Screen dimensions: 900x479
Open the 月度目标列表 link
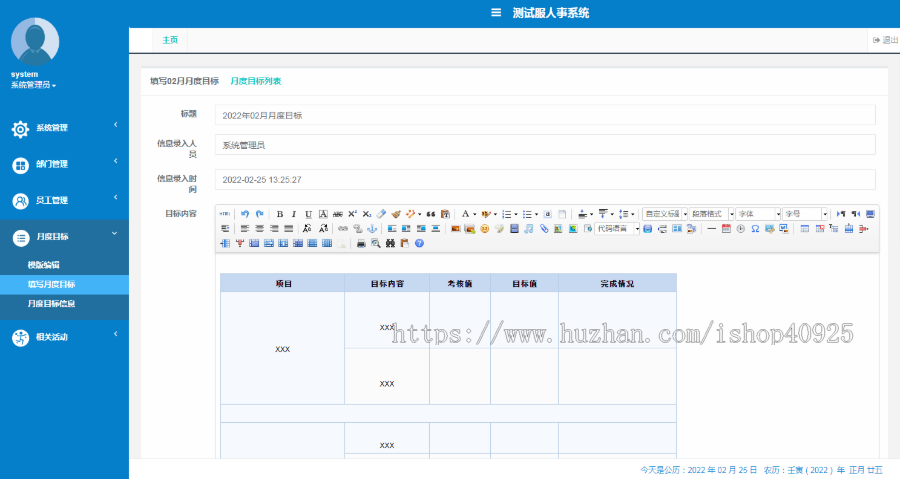click(255, 81)
